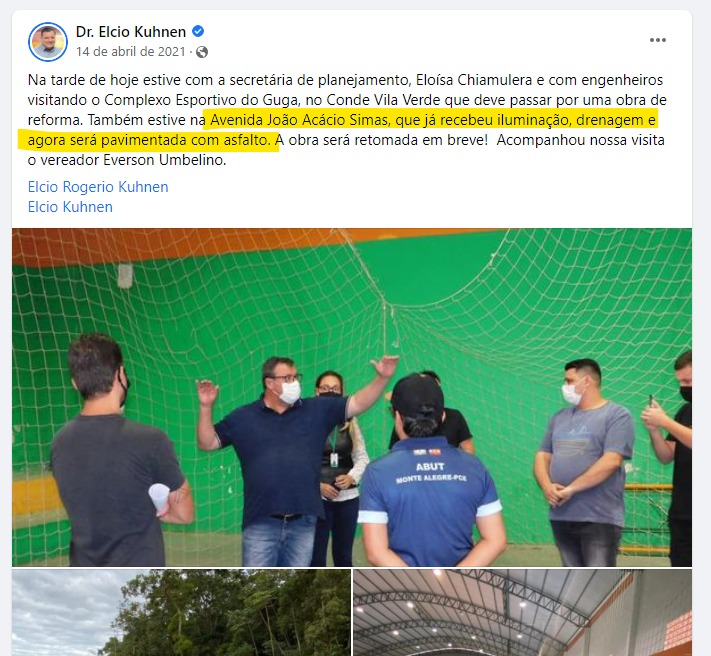Open the three-dot post options menu
The height and width of the screenshot is (656, 711).
pos(657,40)
